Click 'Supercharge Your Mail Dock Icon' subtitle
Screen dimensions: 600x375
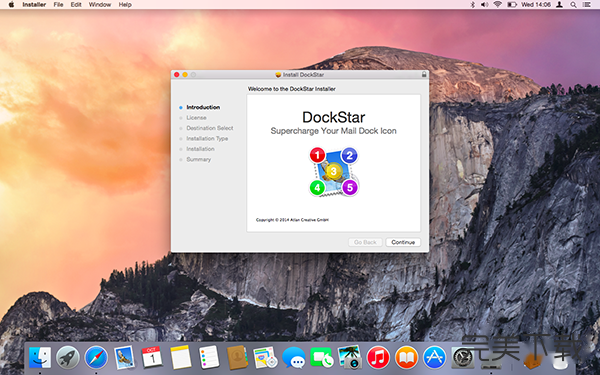click(333, 131)
